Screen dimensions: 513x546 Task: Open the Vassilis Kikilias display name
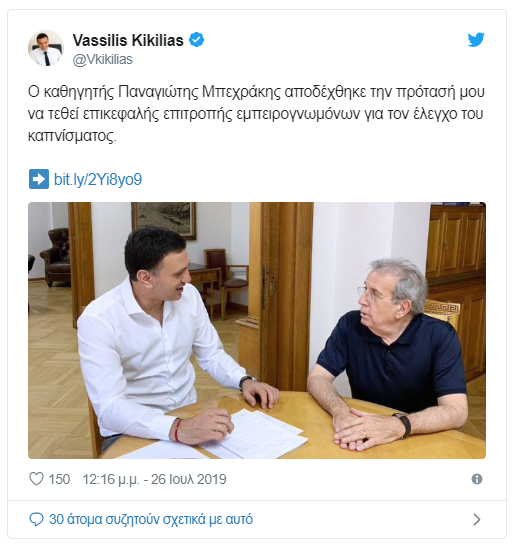(128, 40)
